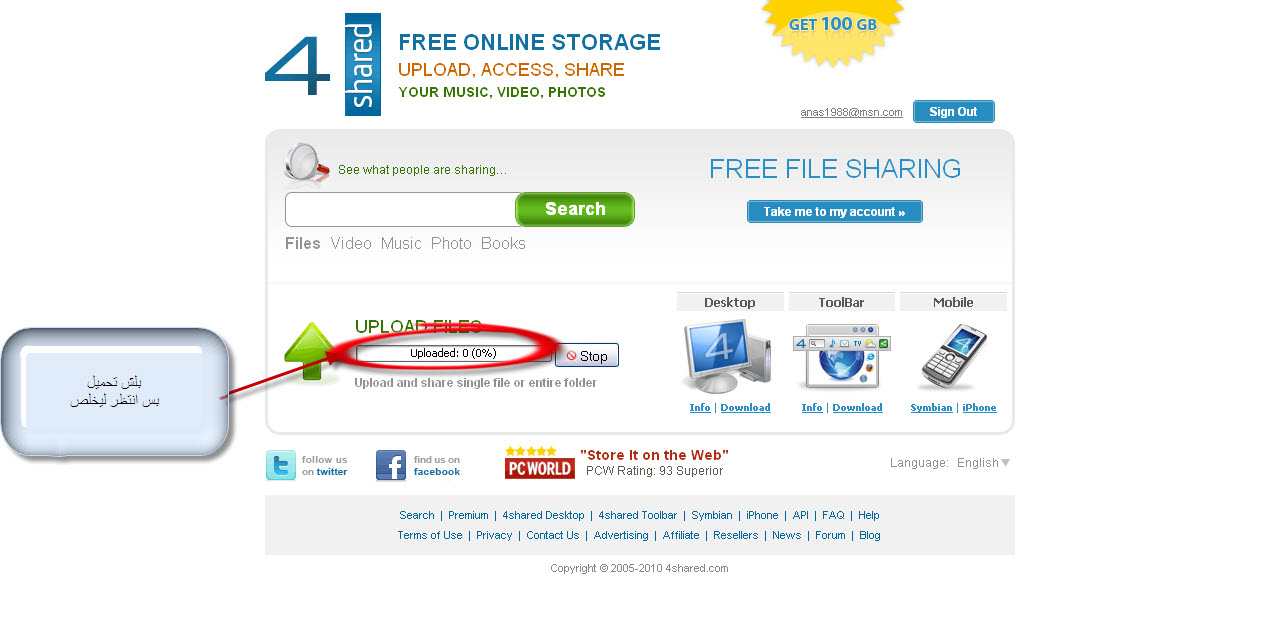The width and height of the screenshot is (1280, 619).
Task: Click the green Search button
Action: click(x=575, y=209)
